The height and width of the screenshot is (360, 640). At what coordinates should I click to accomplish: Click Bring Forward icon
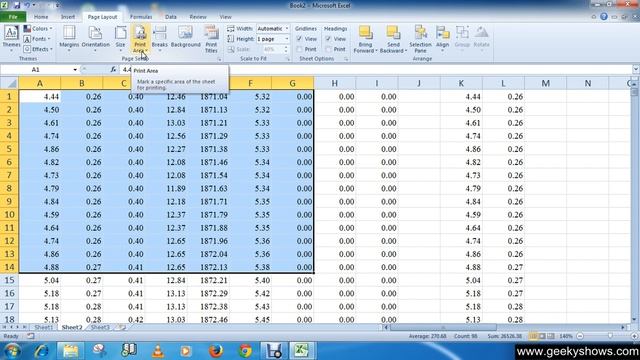tap(365, 33)
